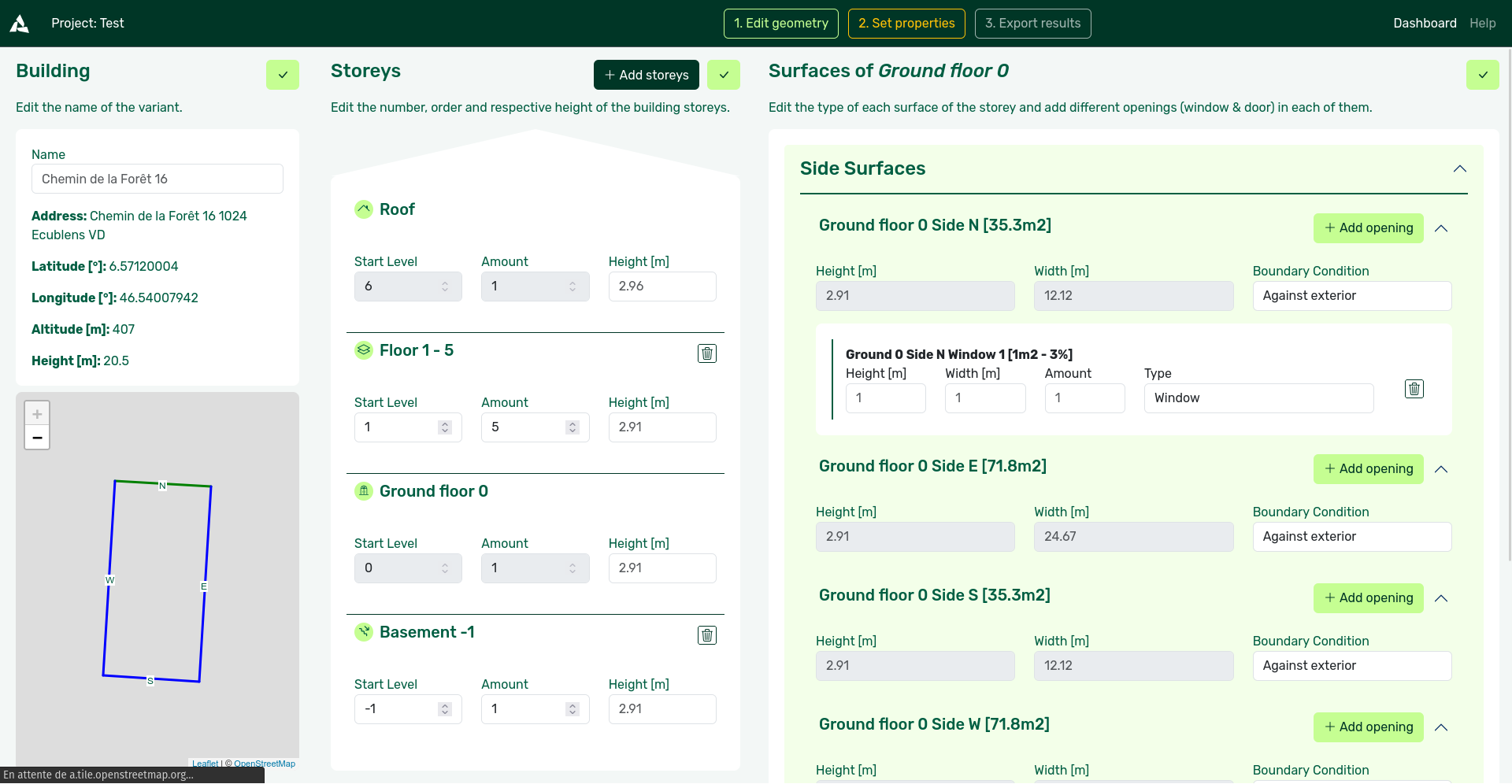The height and width of the screenshot is (784, 1512).
Task: Open the Leaflet attribution link
Action: click(205, 764)
